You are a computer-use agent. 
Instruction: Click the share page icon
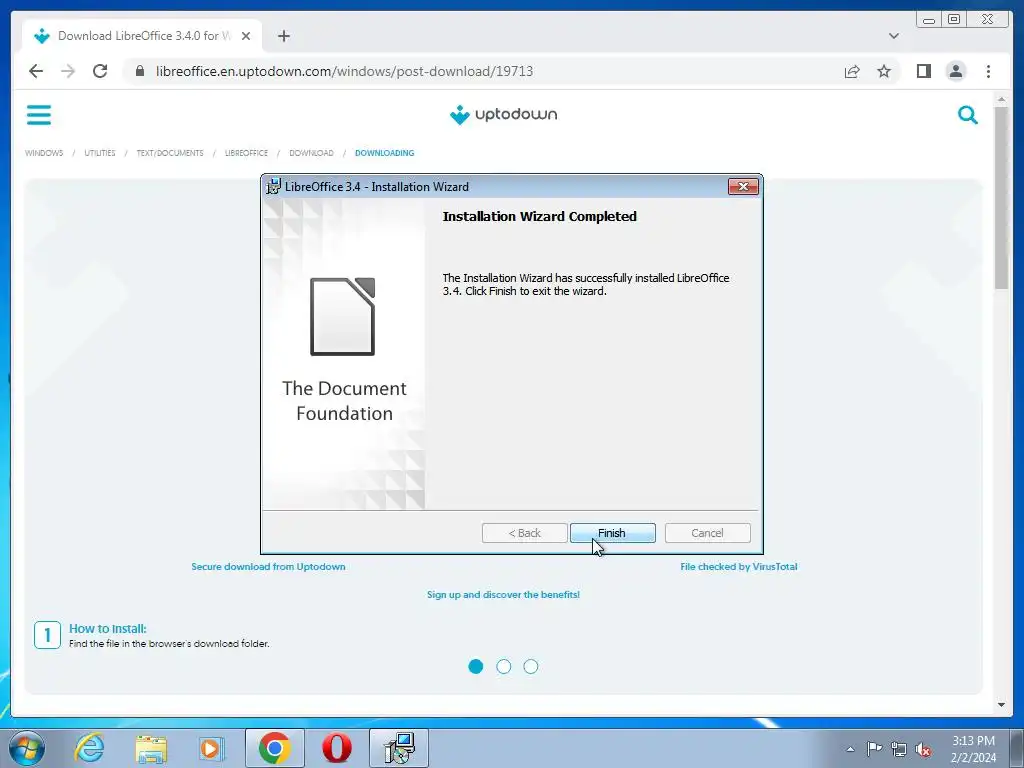(852, 71)
